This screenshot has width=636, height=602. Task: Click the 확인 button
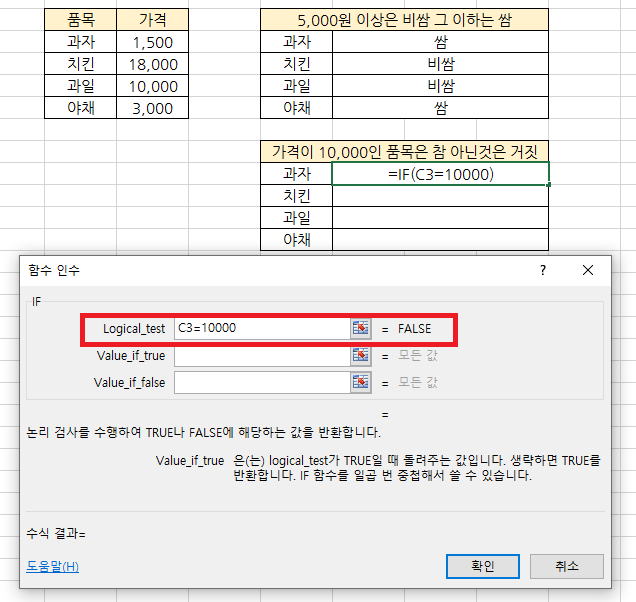point(483,566)
